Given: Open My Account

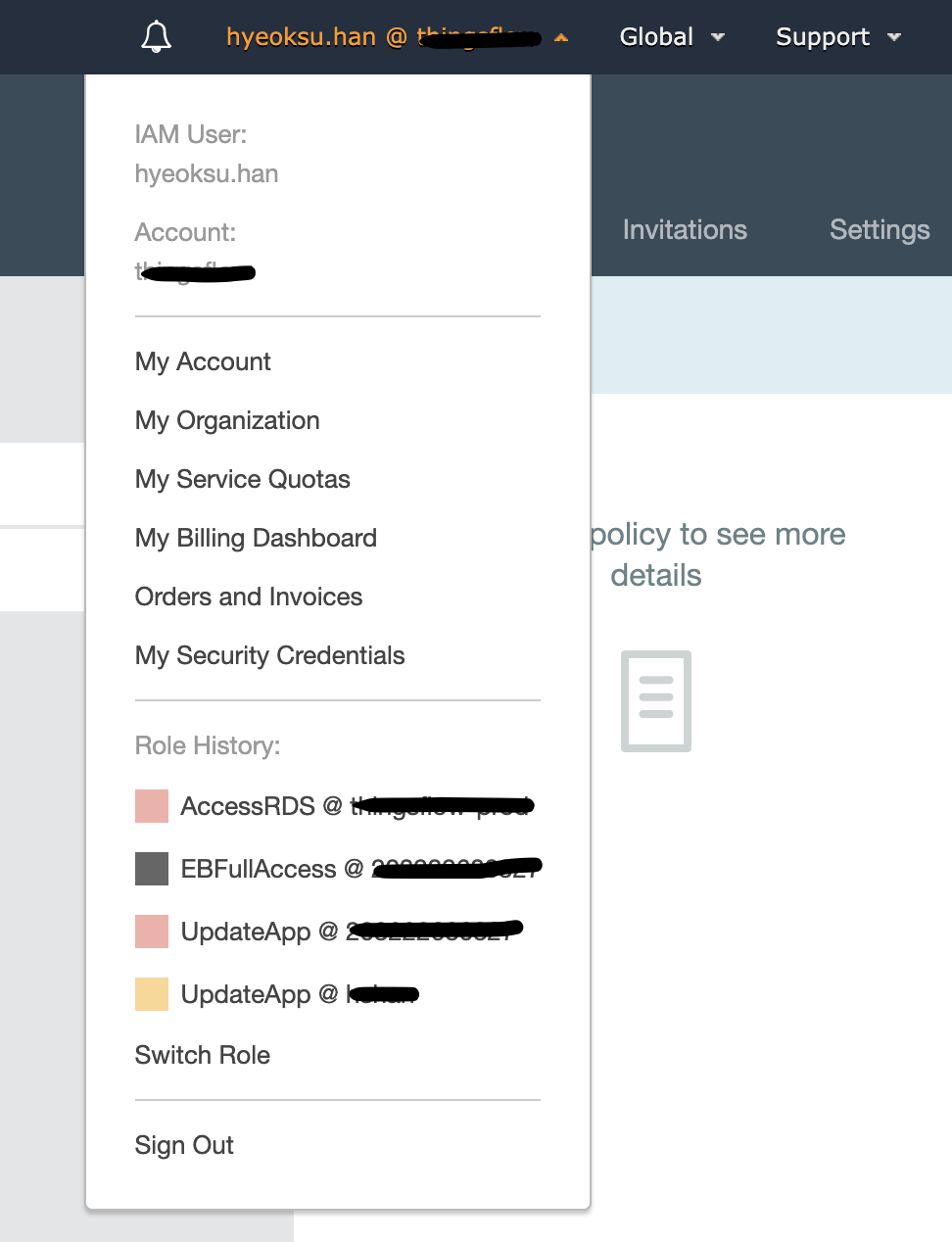Looking at the screenshot, I should pyautogui.click(x=202, y=361).
